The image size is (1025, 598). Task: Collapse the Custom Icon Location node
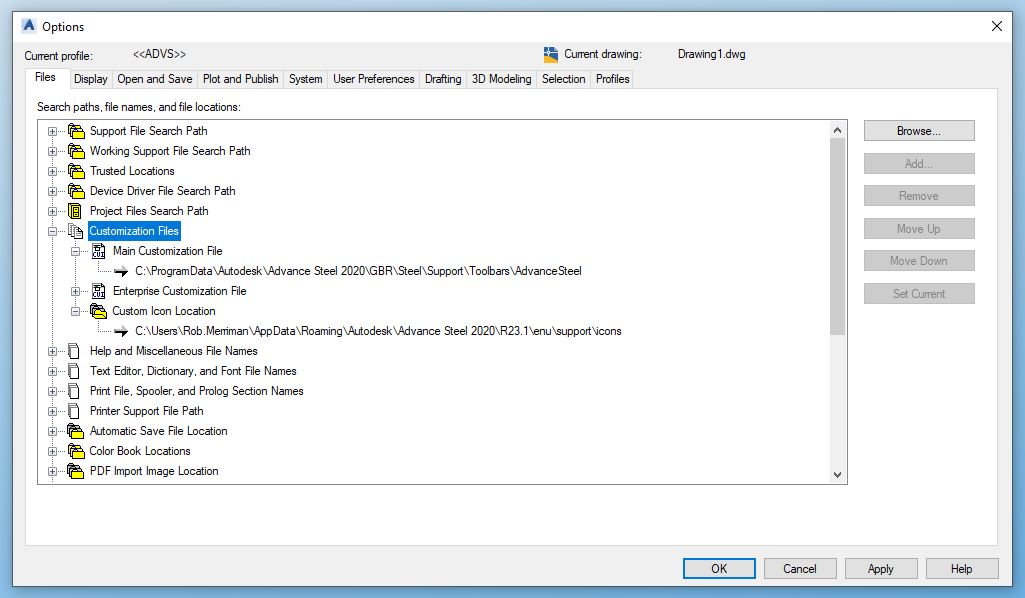(76, 311)
